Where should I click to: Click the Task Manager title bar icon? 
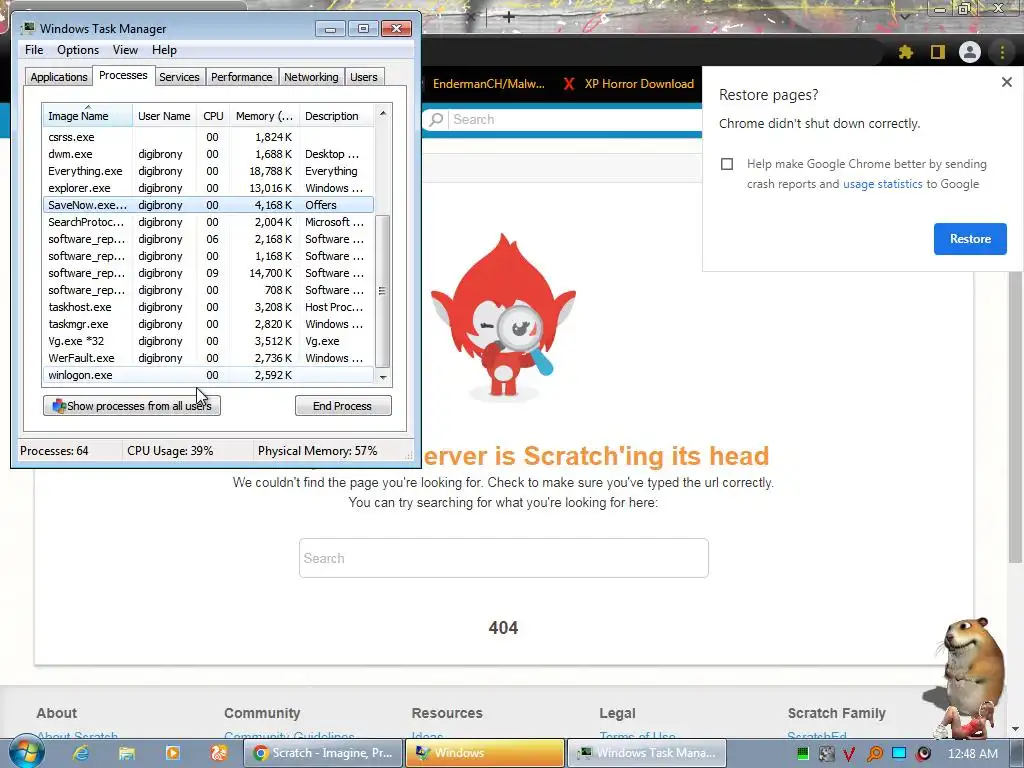[28, 28]
